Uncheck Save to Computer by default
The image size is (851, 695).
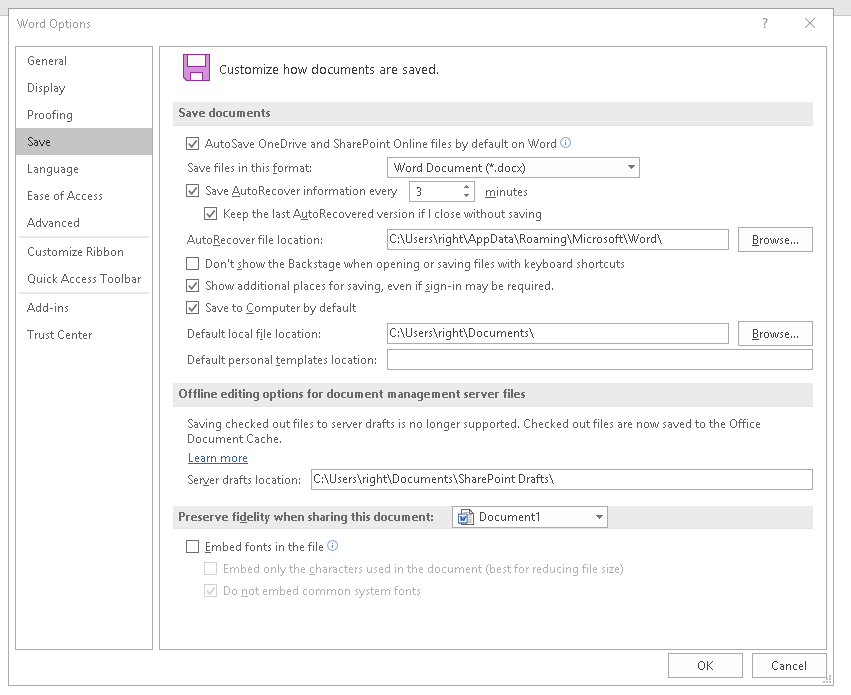193,308
